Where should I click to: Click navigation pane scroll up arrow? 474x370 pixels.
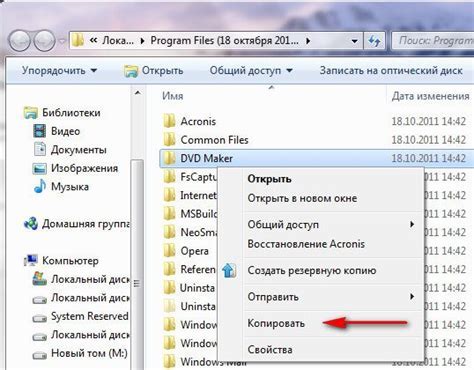[138, 93]
